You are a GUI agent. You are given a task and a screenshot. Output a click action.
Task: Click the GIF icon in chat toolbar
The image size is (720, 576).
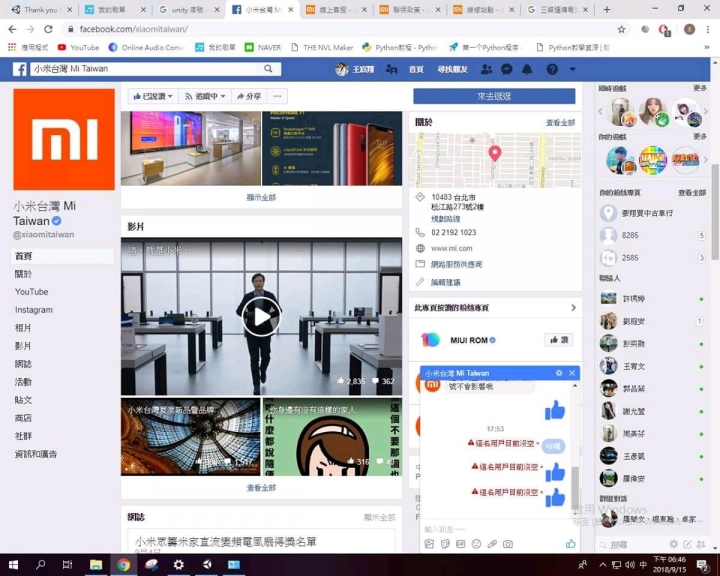461,544
